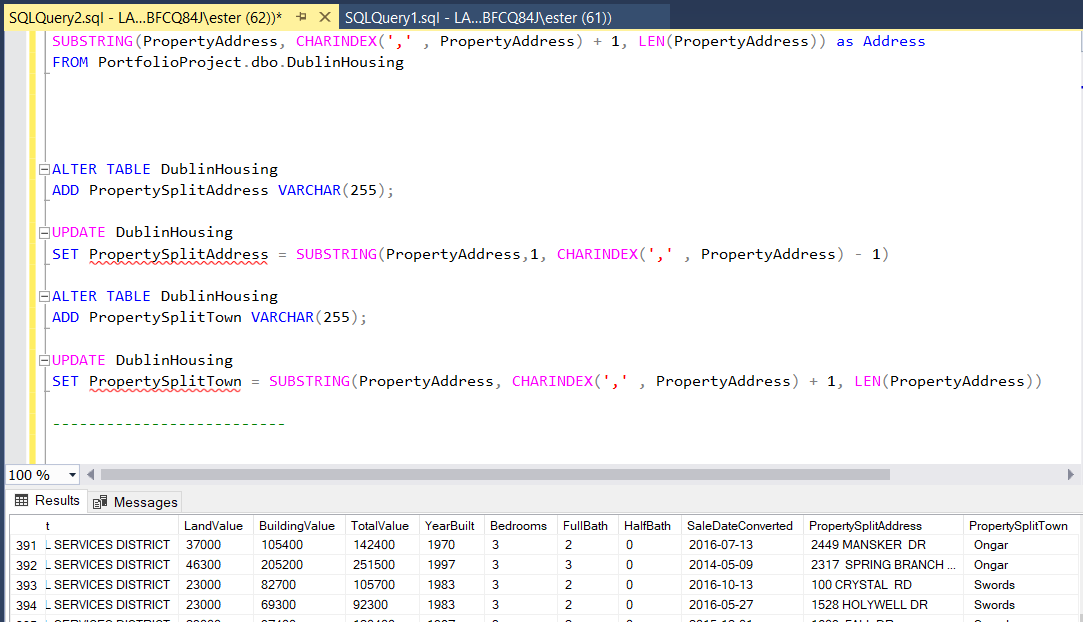Select row header 391
1083x622 pixels.
[x=26, y=545]
